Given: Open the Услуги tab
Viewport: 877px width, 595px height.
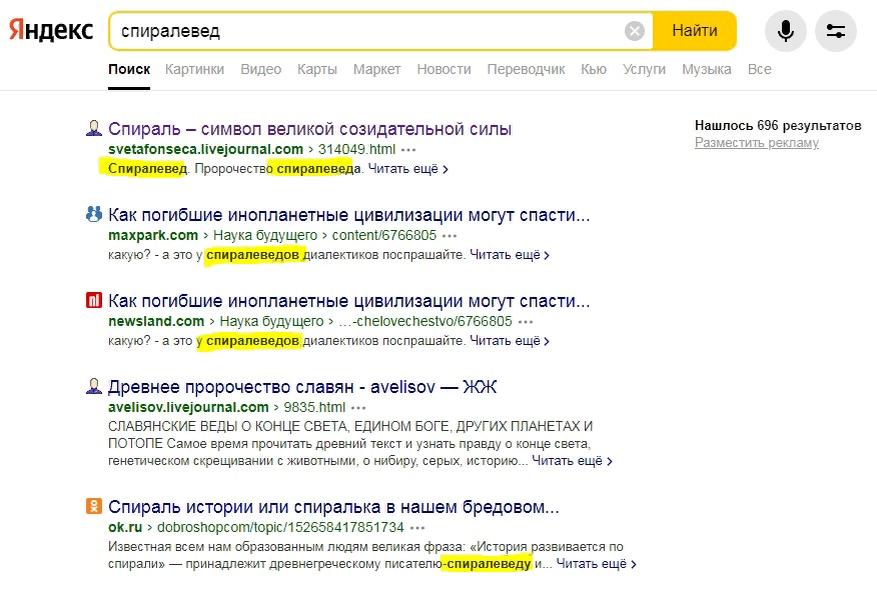Looking at the screenshot, I should (644, 69).
